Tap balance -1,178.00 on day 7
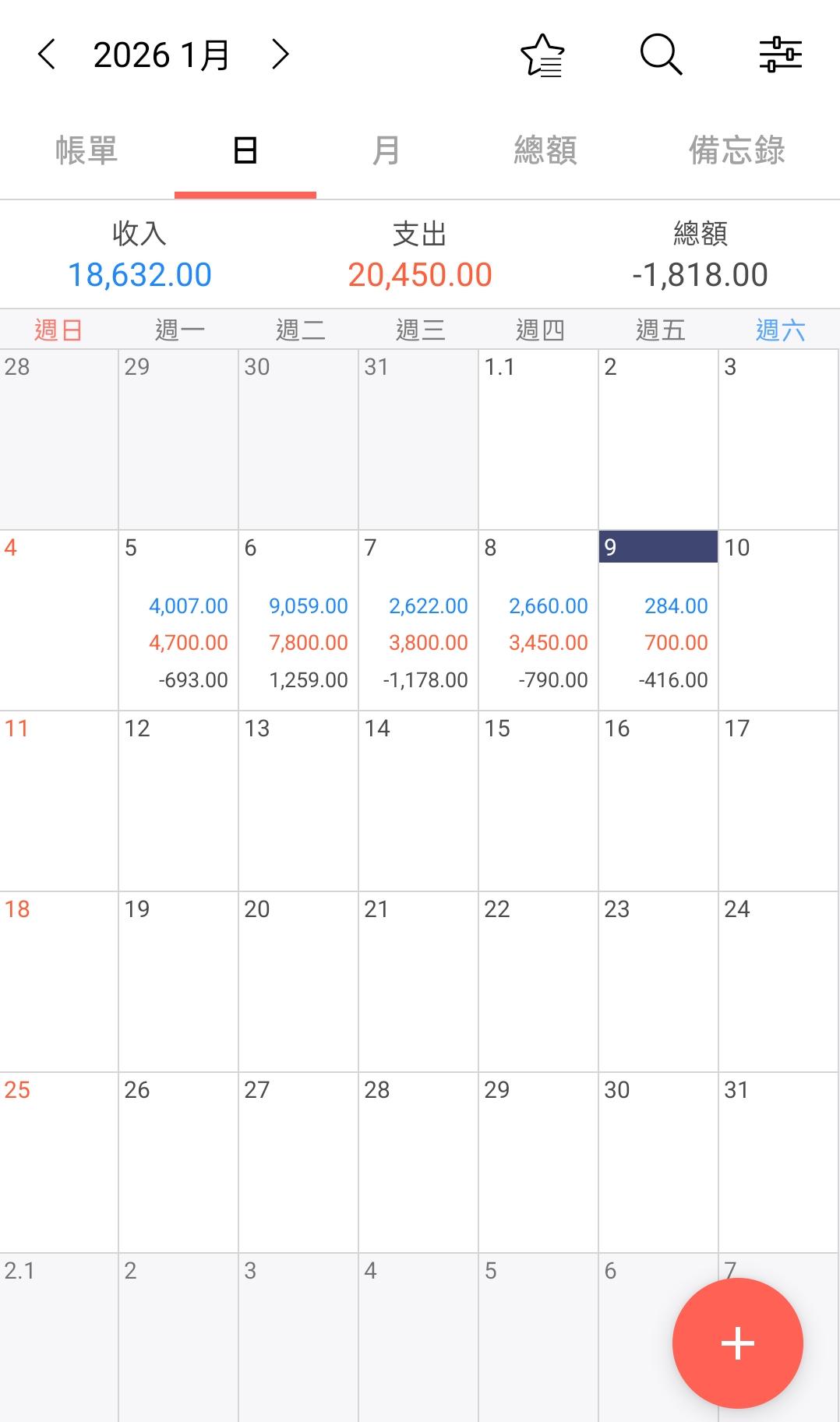Viewport: 840px width, 1422px height. [425, 680]
